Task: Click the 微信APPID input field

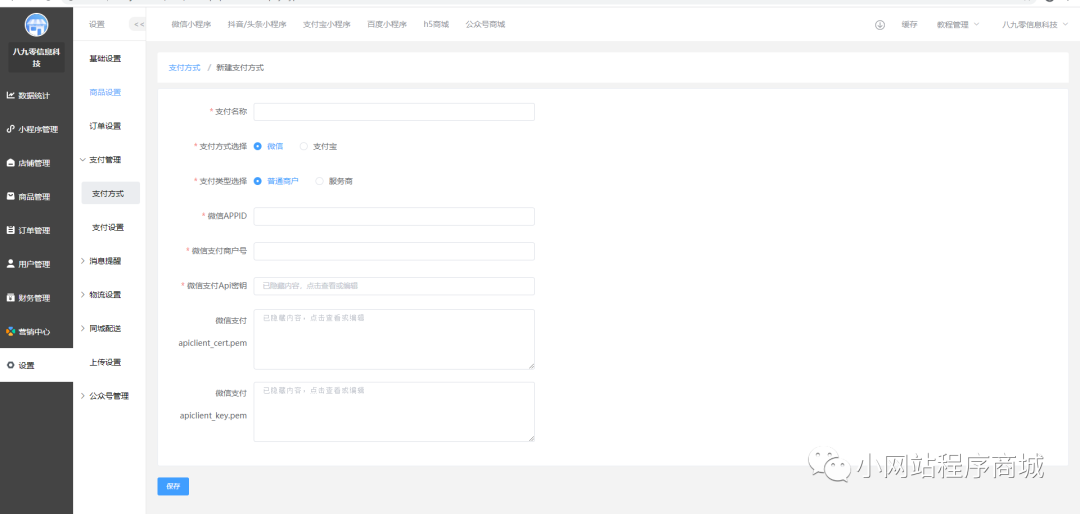Action: click(394, 216)
